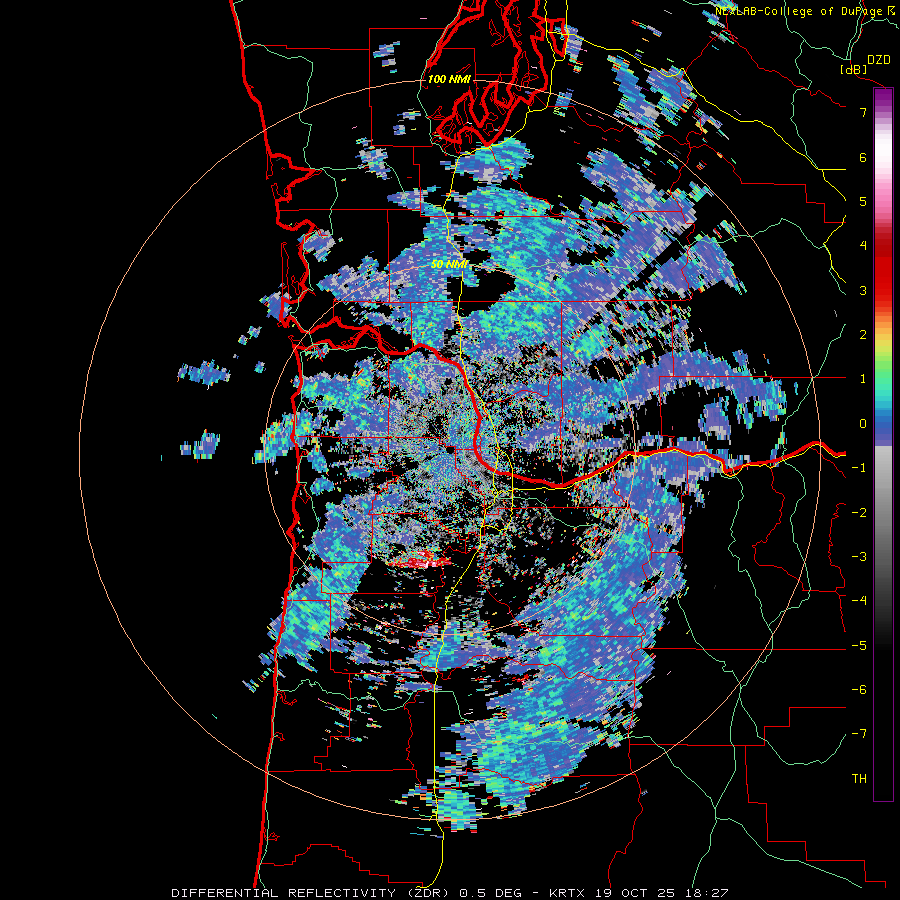The image size is (900, 900).
Task: Click the "4" value on the color scale
Action: click(x=863, y=246)
